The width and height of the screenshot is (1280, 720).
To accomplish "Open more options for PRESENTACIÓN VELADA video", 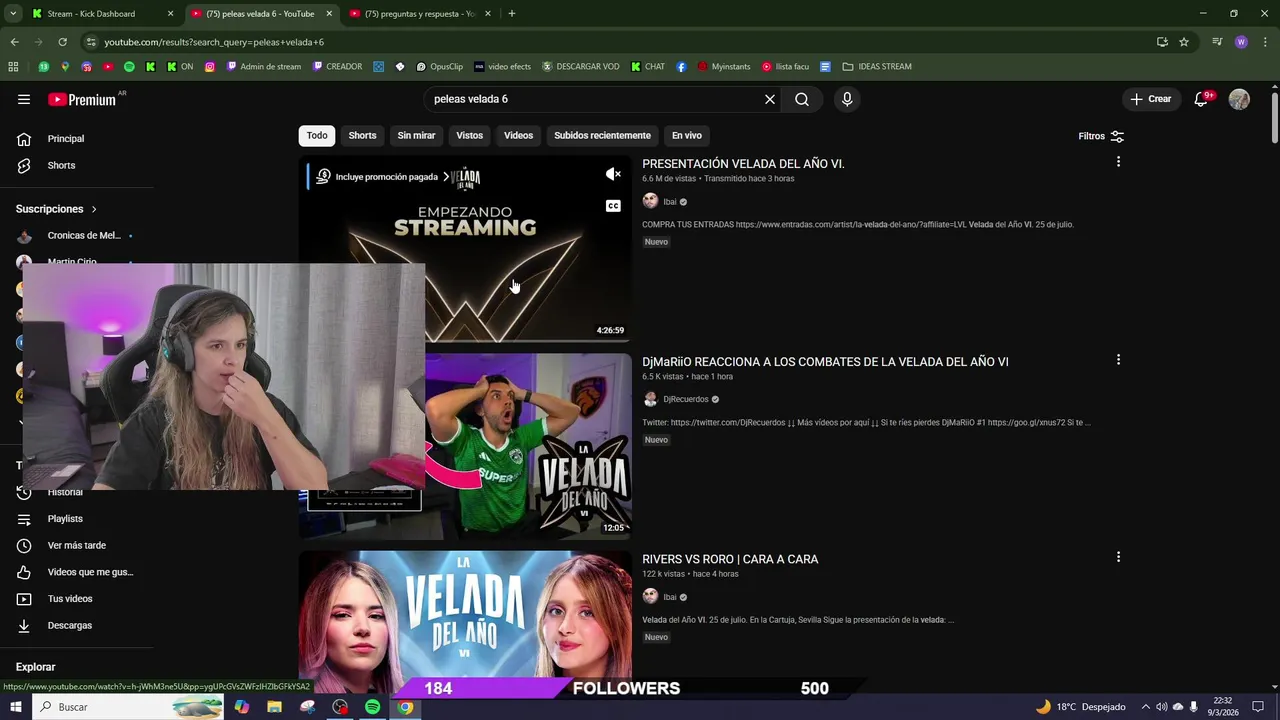I will pos(1118,162).
